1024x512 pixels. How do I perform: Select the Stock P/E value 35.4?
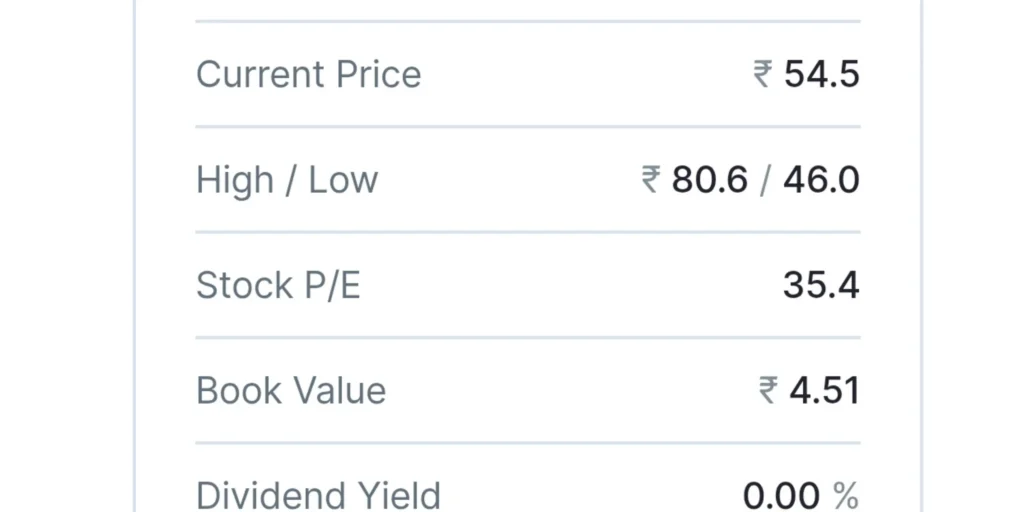[821, 286]
